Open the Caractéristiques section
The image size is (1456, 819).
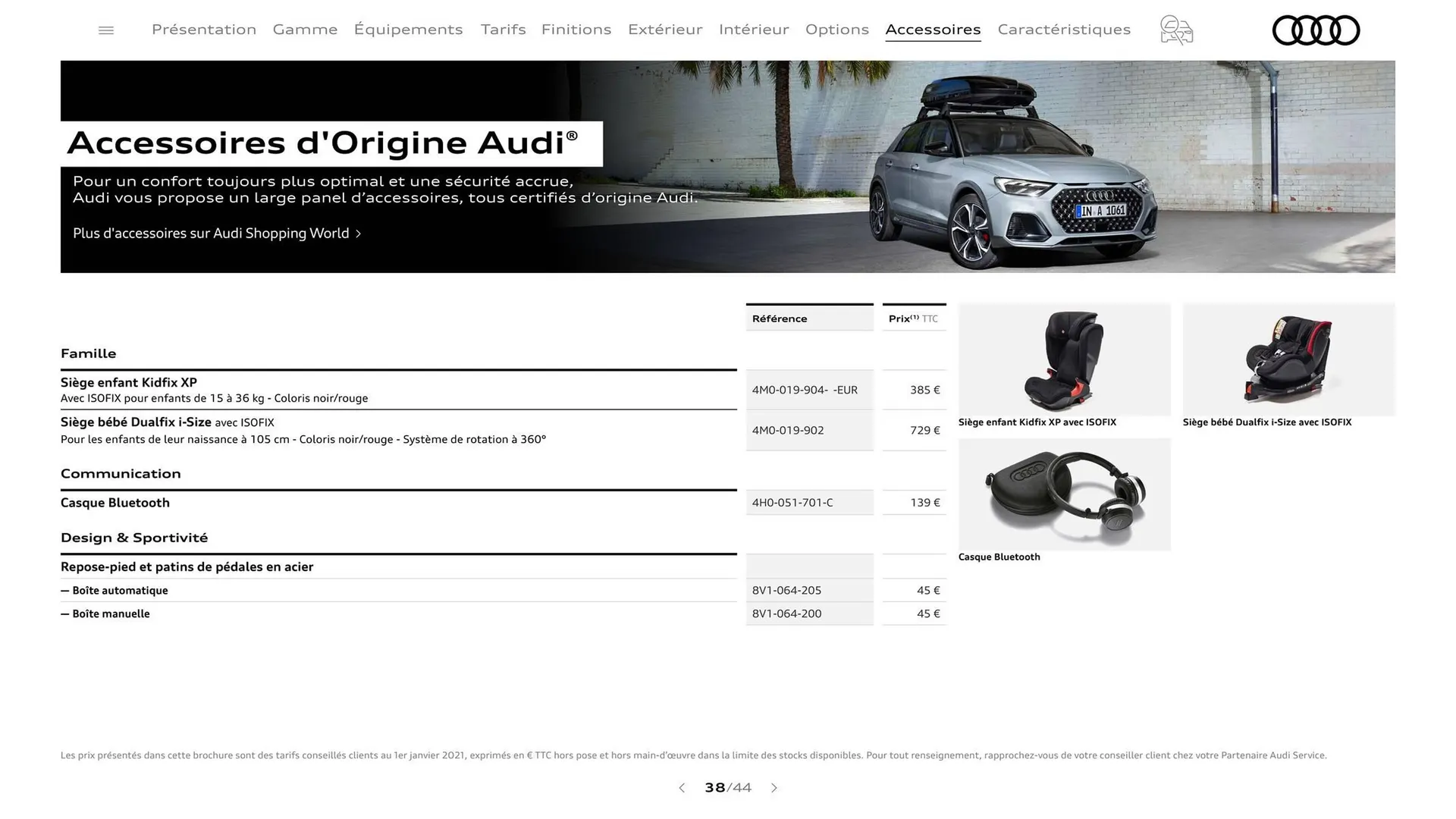coord(1064,30)
